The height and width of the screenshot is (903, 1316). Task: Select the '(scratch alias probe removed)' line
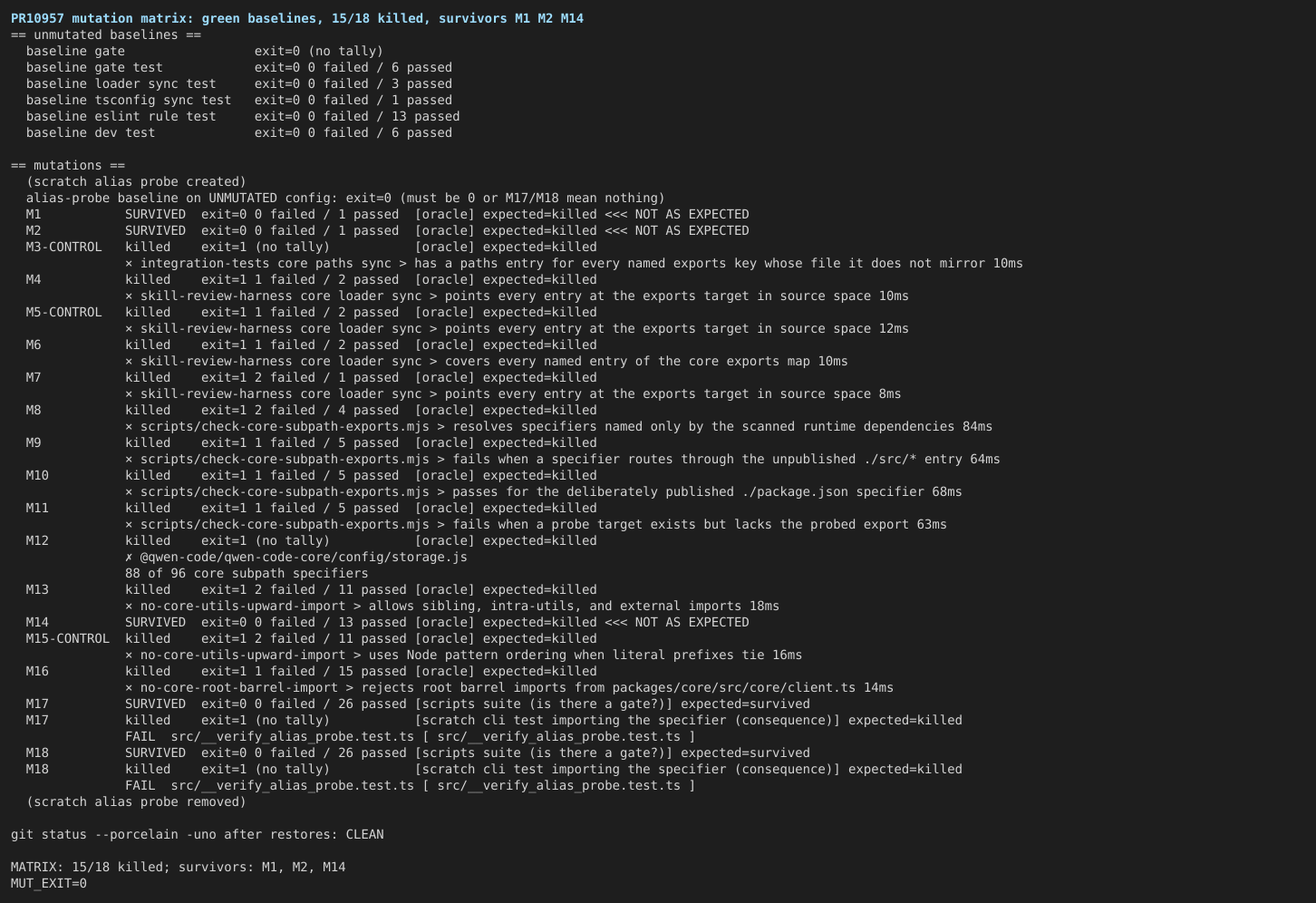click(136, 801)
